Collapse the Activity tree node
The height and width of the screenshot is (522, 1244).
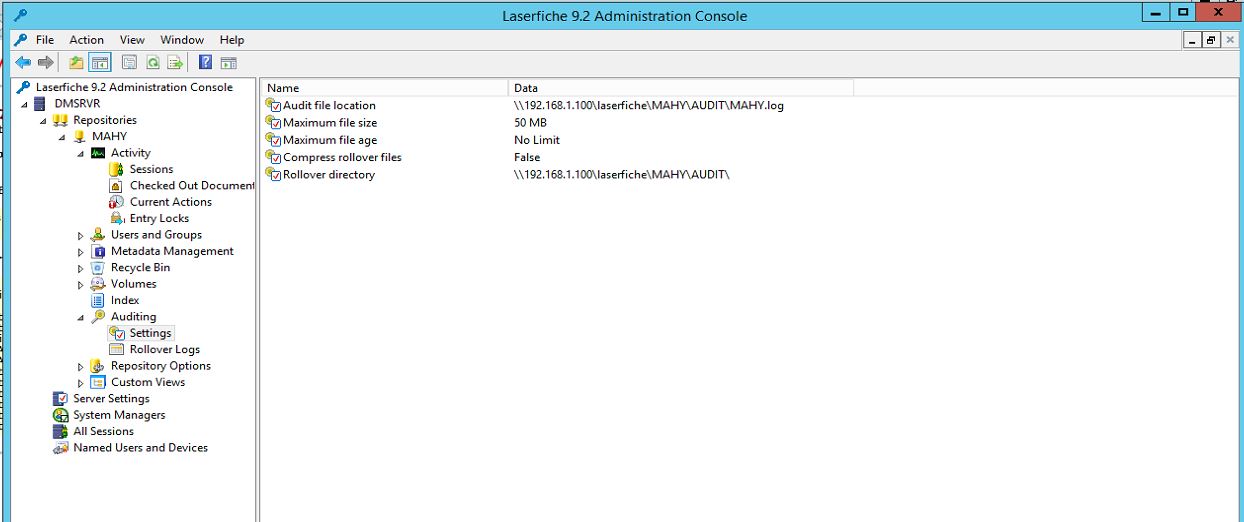81,153
